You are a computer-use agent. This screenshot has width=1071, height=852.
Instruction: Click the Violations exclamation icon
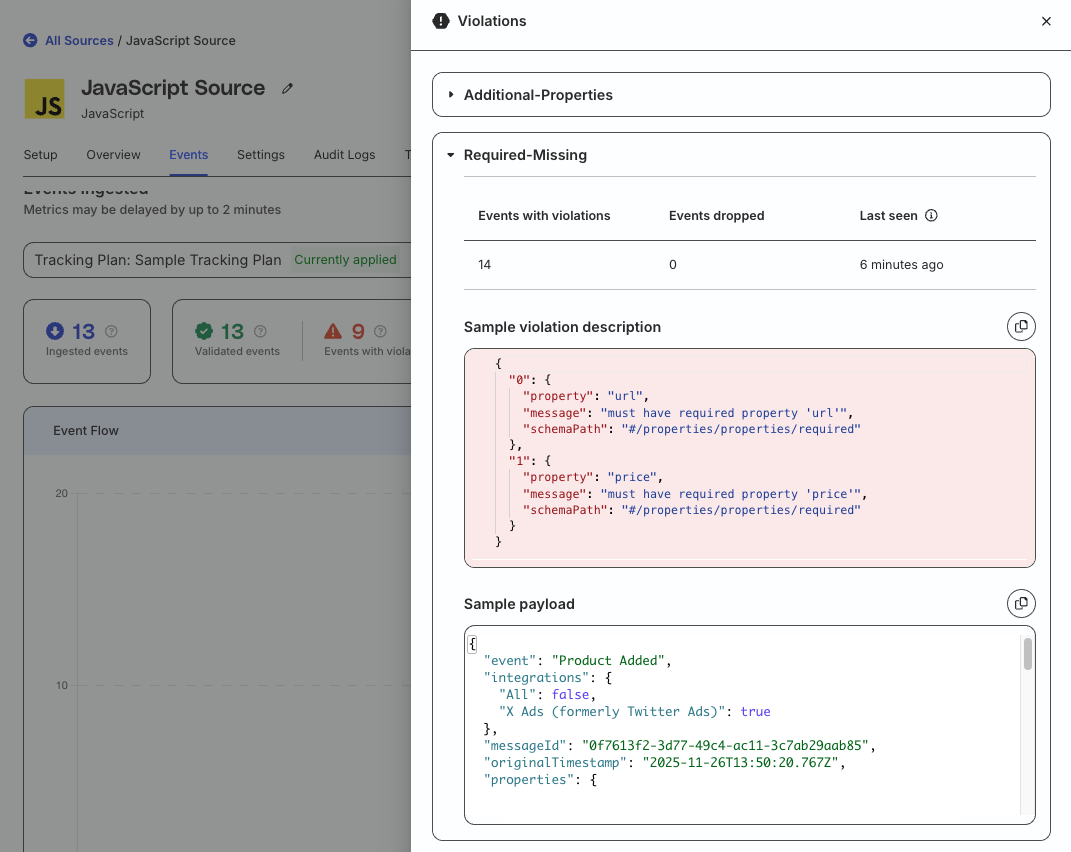(441, 21)
